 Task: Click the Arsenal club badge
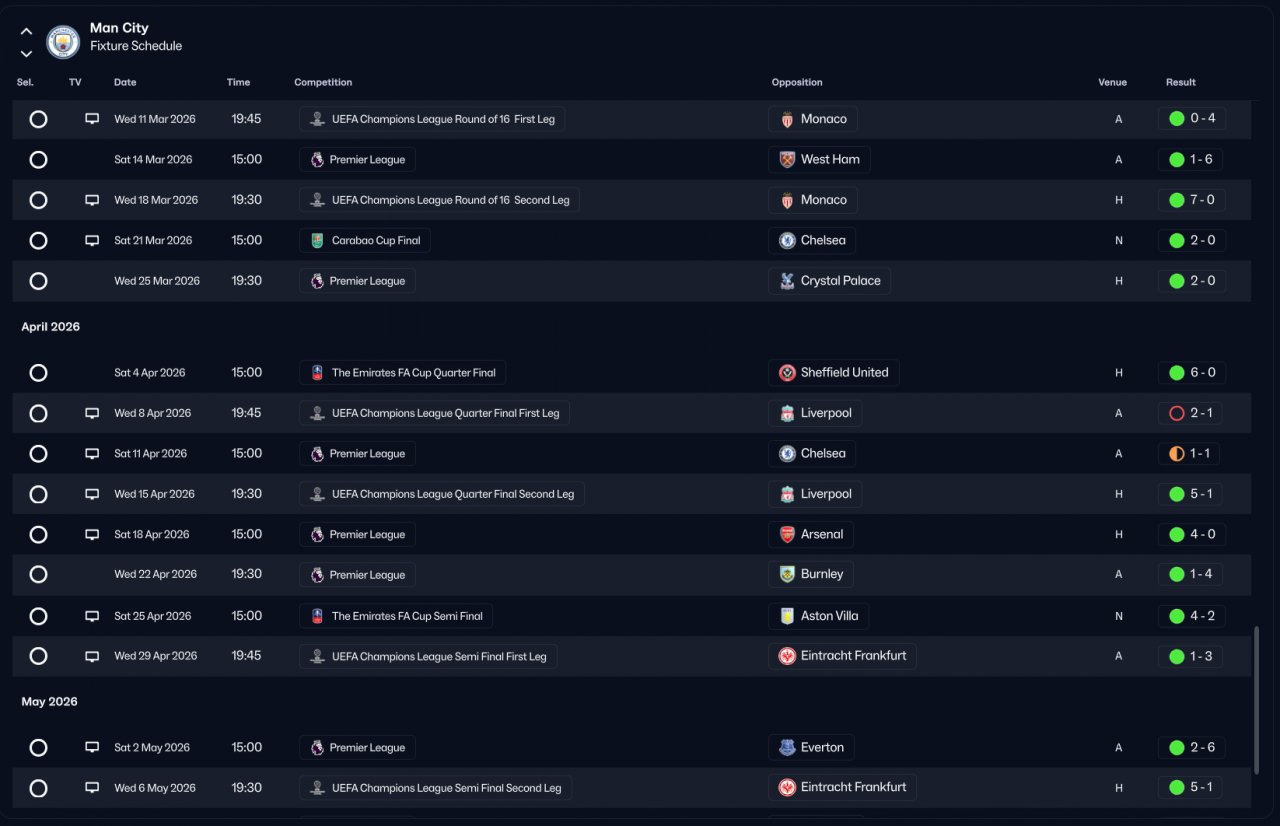[x=787, y=534]
